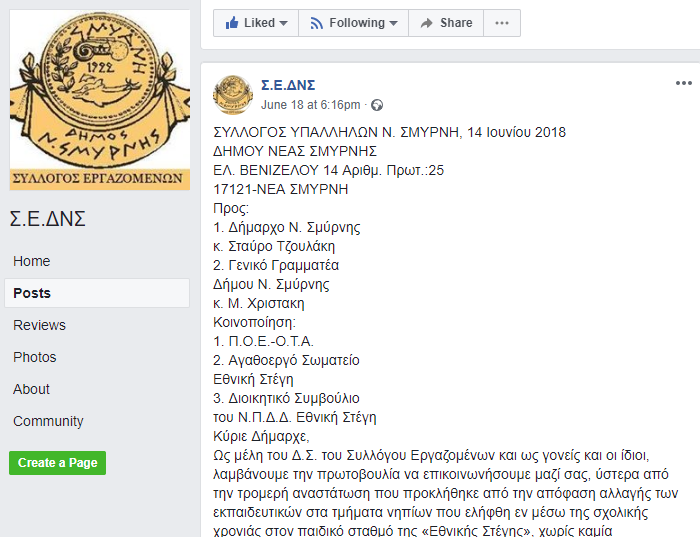Expand the Following dropdown
Screen dimensions: 700x537
click(x=353, y=23)
